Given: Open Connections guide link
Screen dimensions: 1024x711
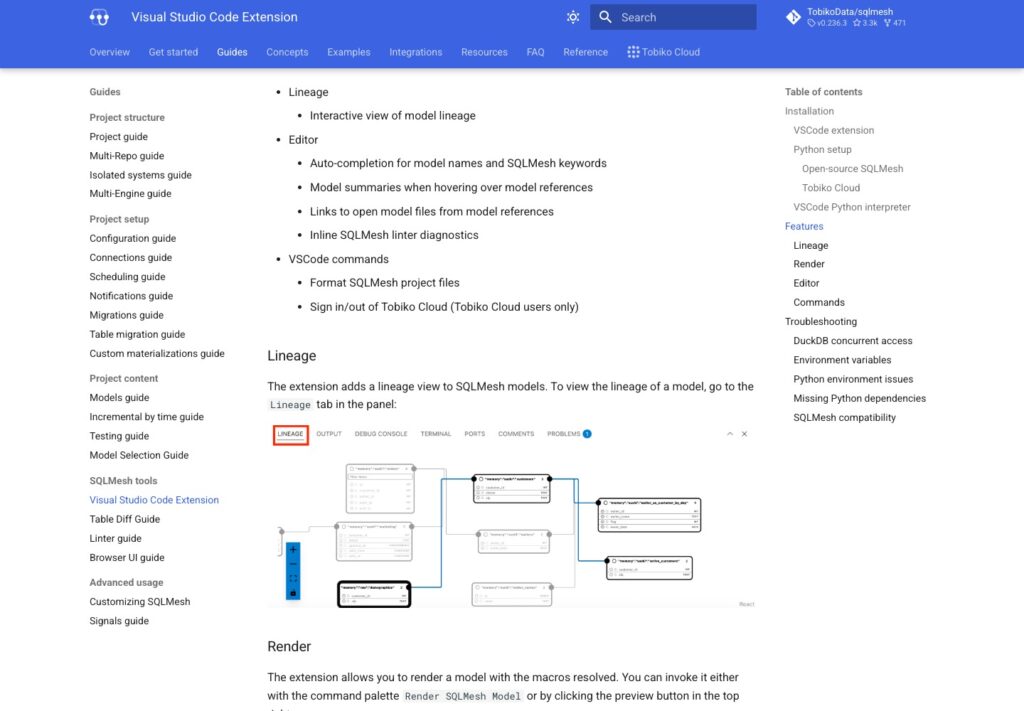Looking at the screenshot, I should (x=131, y=257).
